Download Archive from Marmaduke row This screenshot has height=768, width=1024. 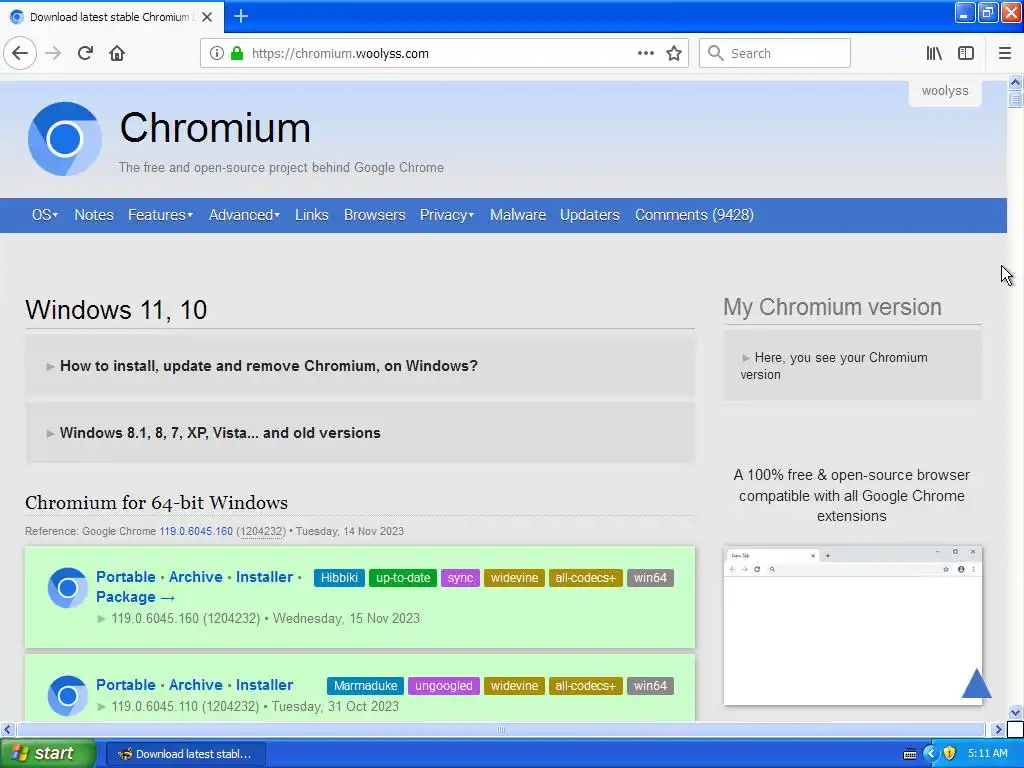(196, 685)
